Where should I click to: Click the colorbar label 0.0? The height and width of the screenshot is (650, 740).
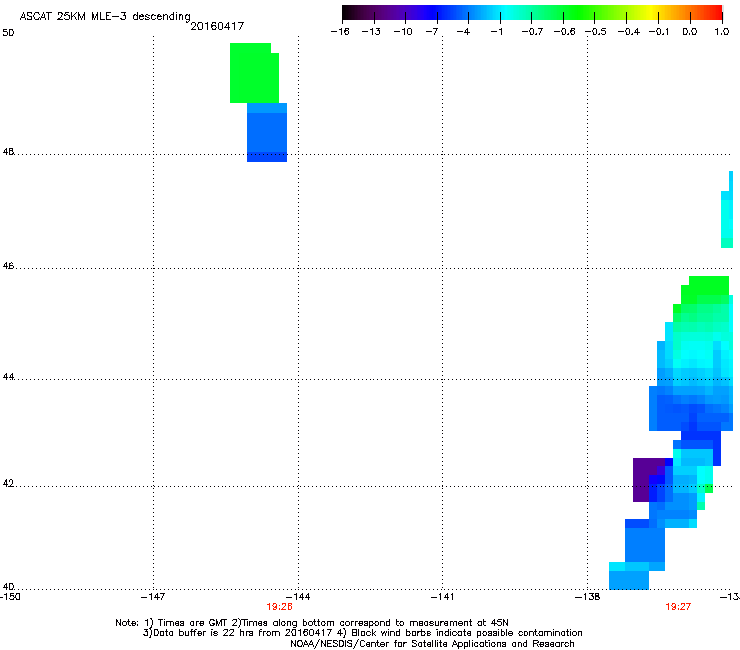coord(690,32)
